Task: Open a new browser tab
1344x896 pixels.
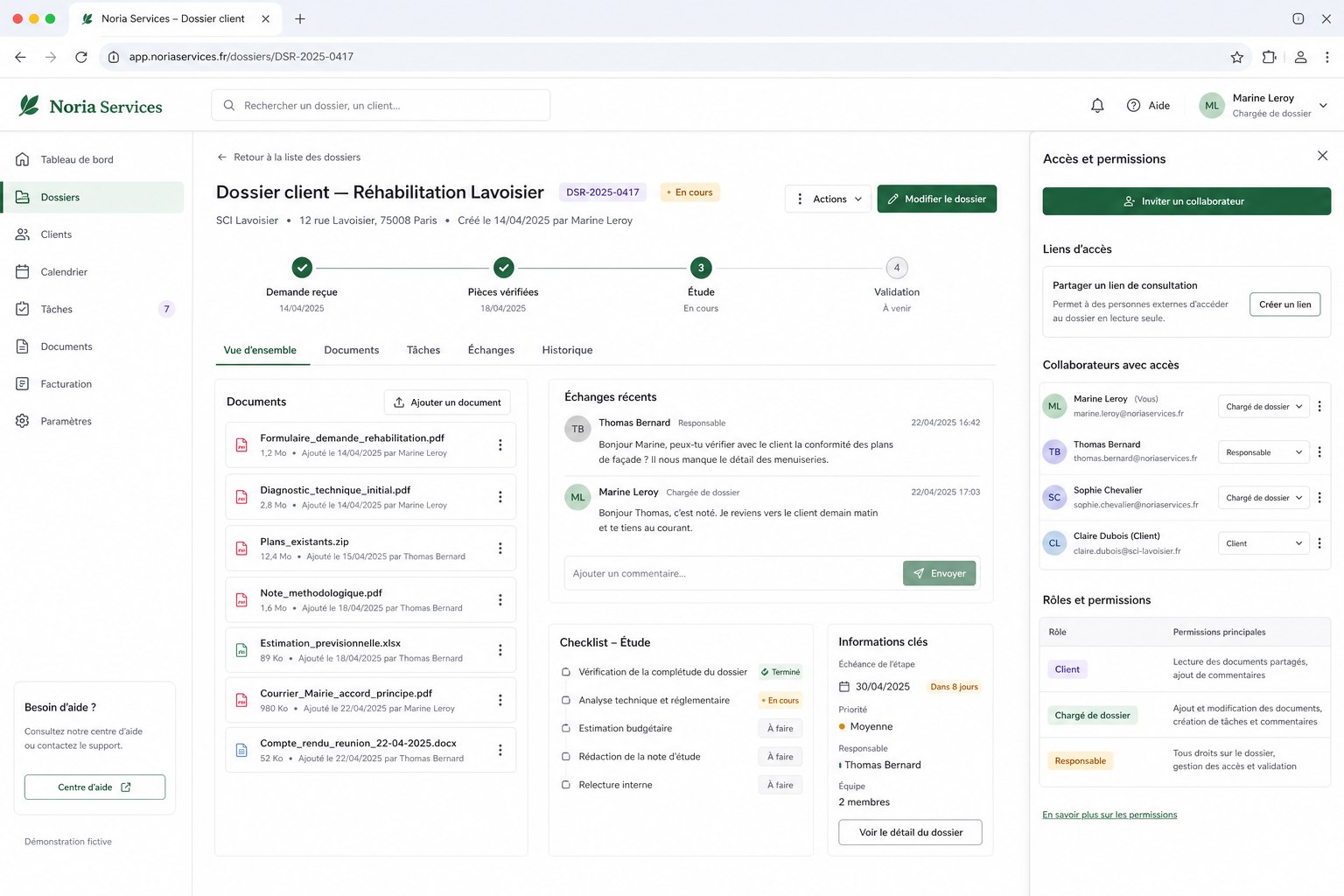Action: 300,18
